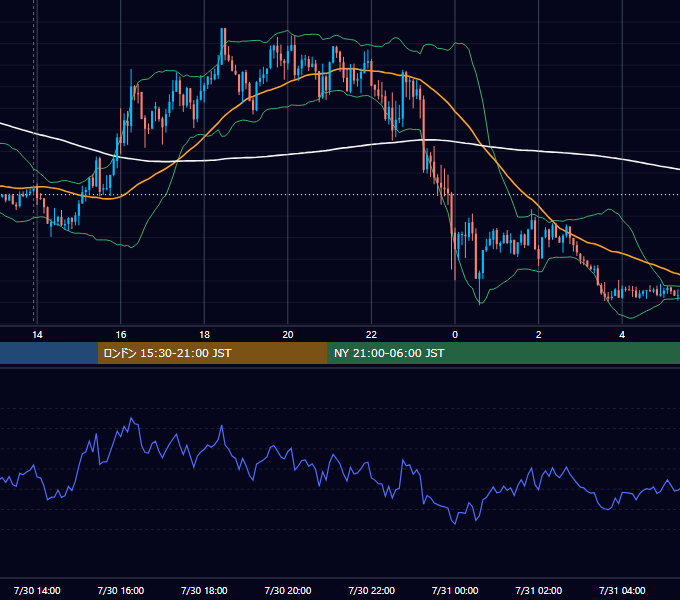The height and width of the screenshot is (600, 680).
Task: Click the 20 hour axis label
Action: click(288, 334)
